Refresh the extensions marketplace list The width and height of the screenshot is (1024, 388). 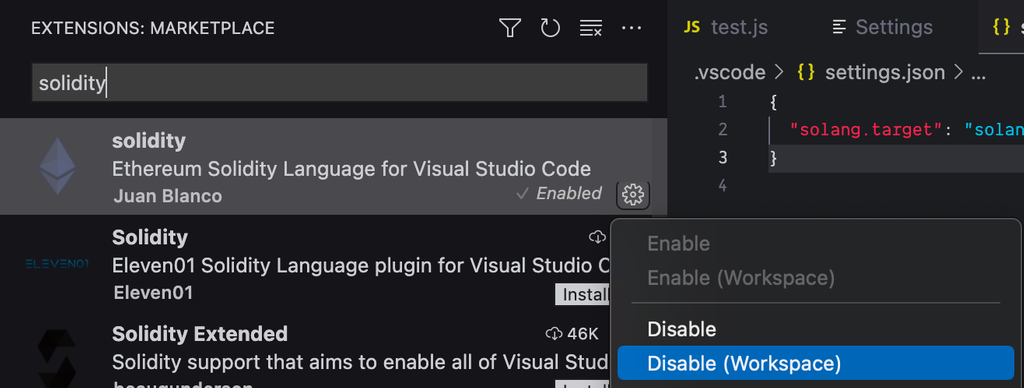click(x=551, y=28)
